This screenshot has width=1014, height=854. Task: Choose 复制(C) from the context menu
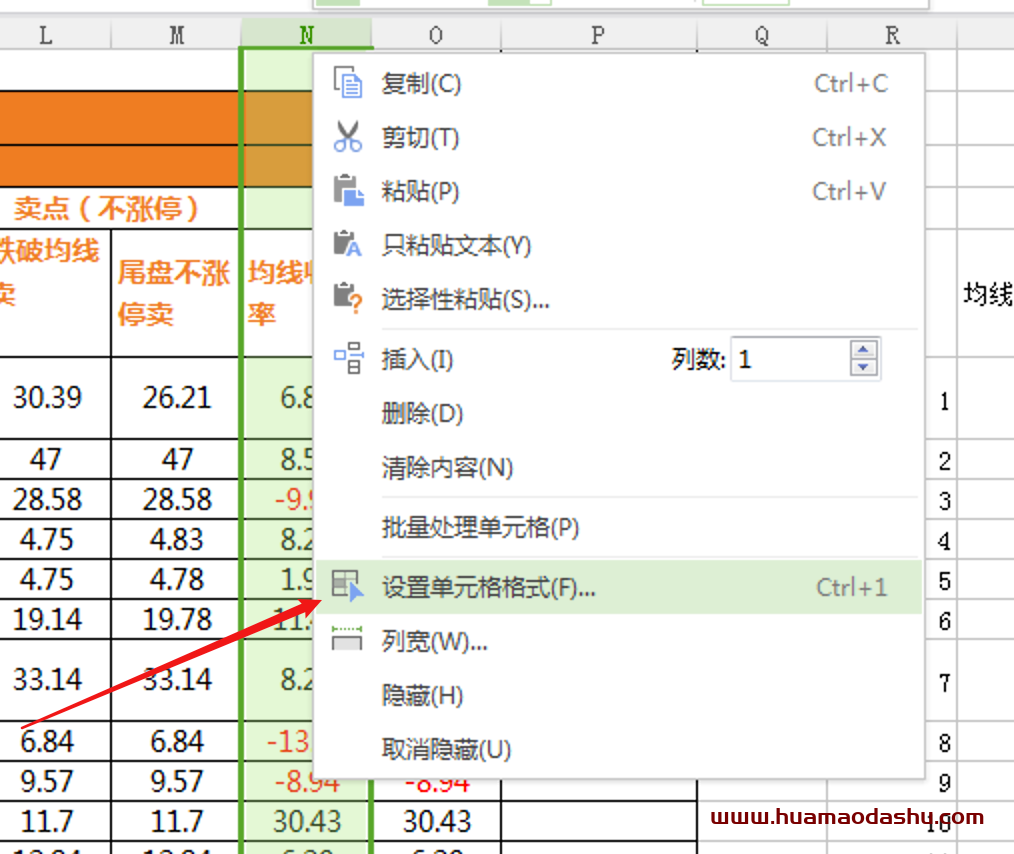coord(618,83)
